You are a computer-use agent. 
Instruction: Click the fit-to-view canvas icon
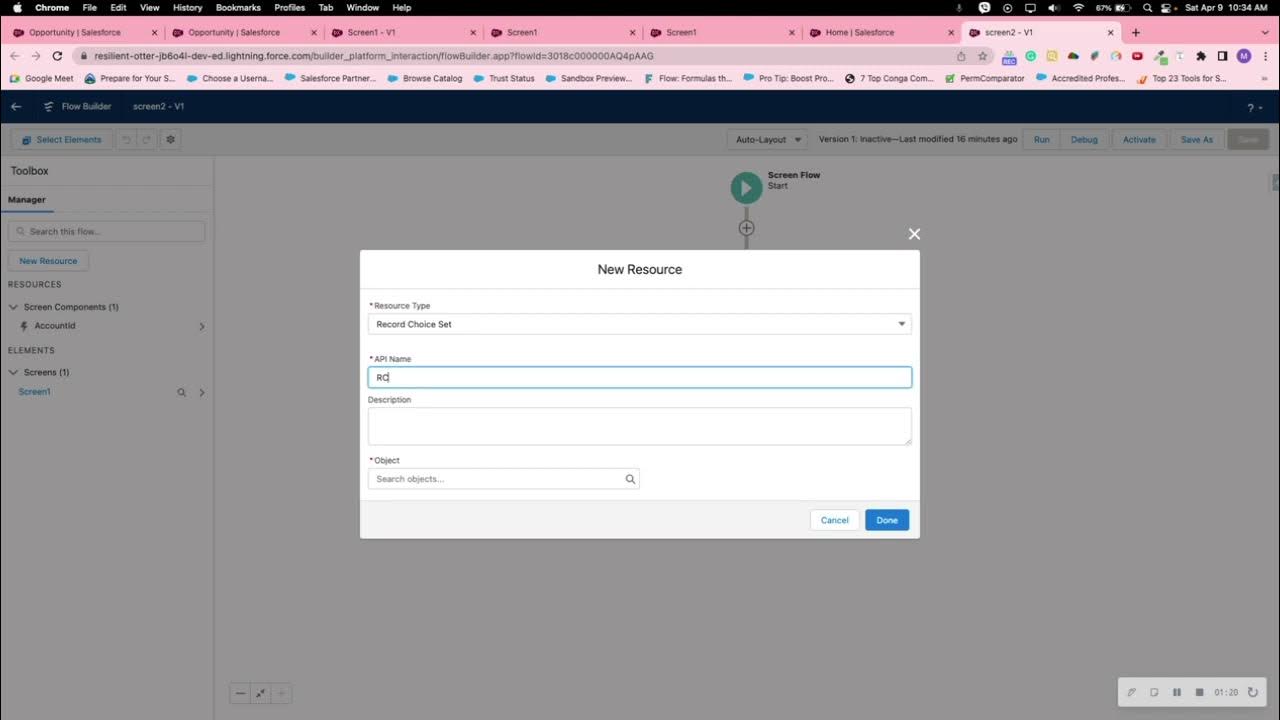[x=261, y=693]
